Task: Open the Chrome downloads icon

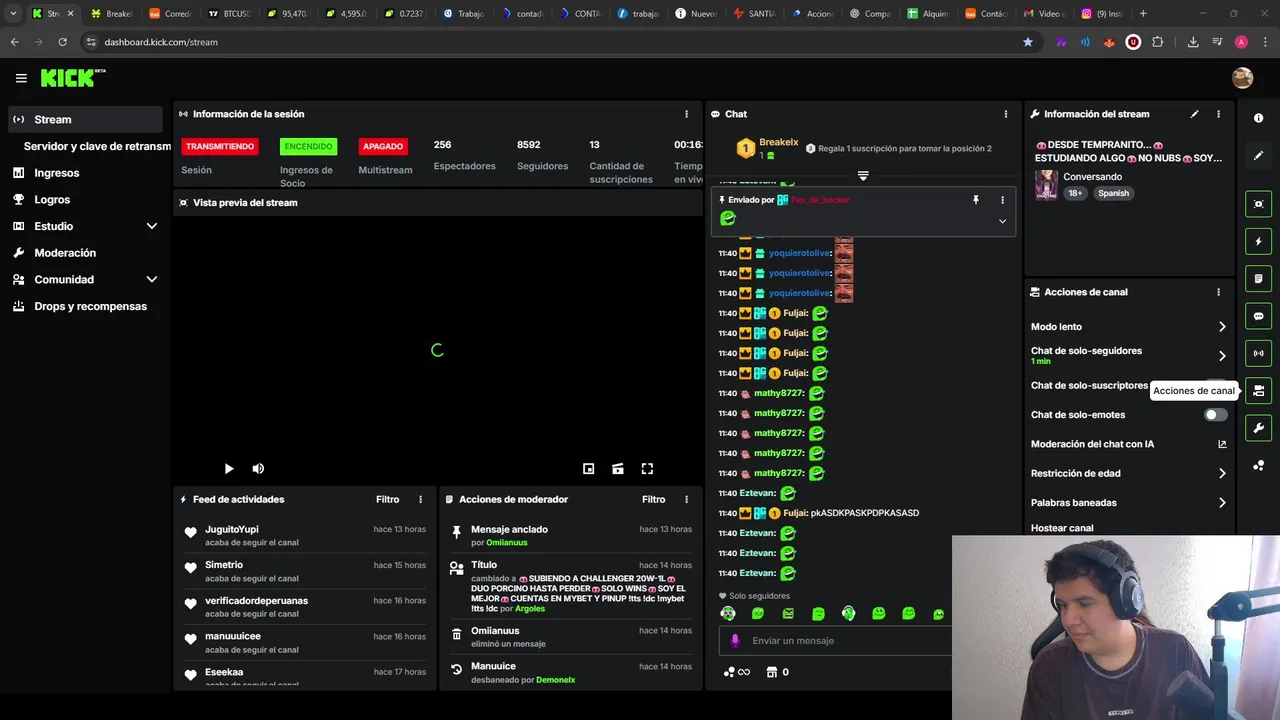Action: coord(1193,42)
